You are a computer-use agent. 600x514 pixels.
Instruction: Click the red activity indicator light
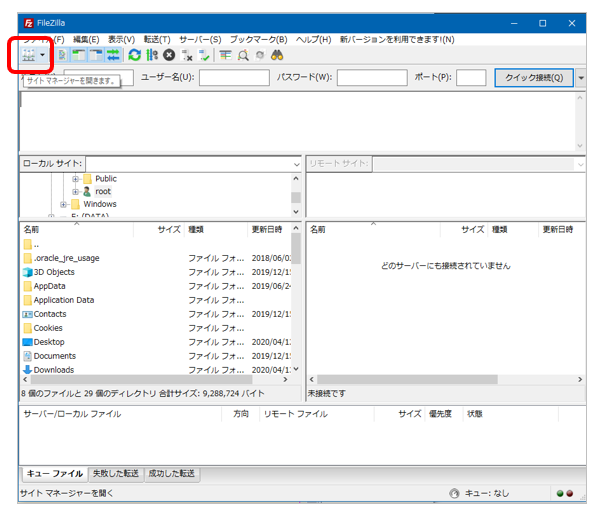point(570,494)
